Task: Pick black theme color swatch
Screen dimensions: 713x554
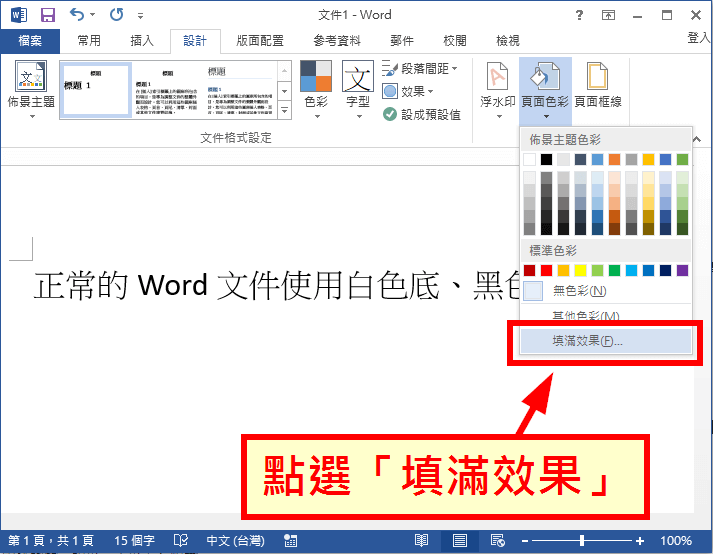Action: [x=546, y=159]
